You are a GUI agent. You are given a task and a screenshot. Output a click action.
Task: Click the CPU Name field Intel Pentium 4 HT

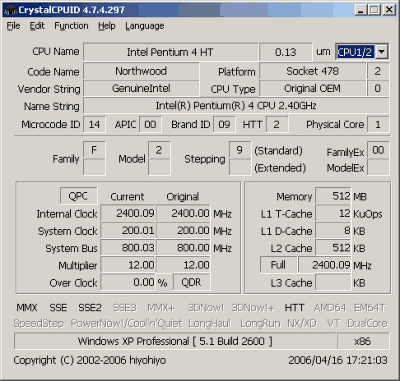pyautogui.click(x=170, y=52)
